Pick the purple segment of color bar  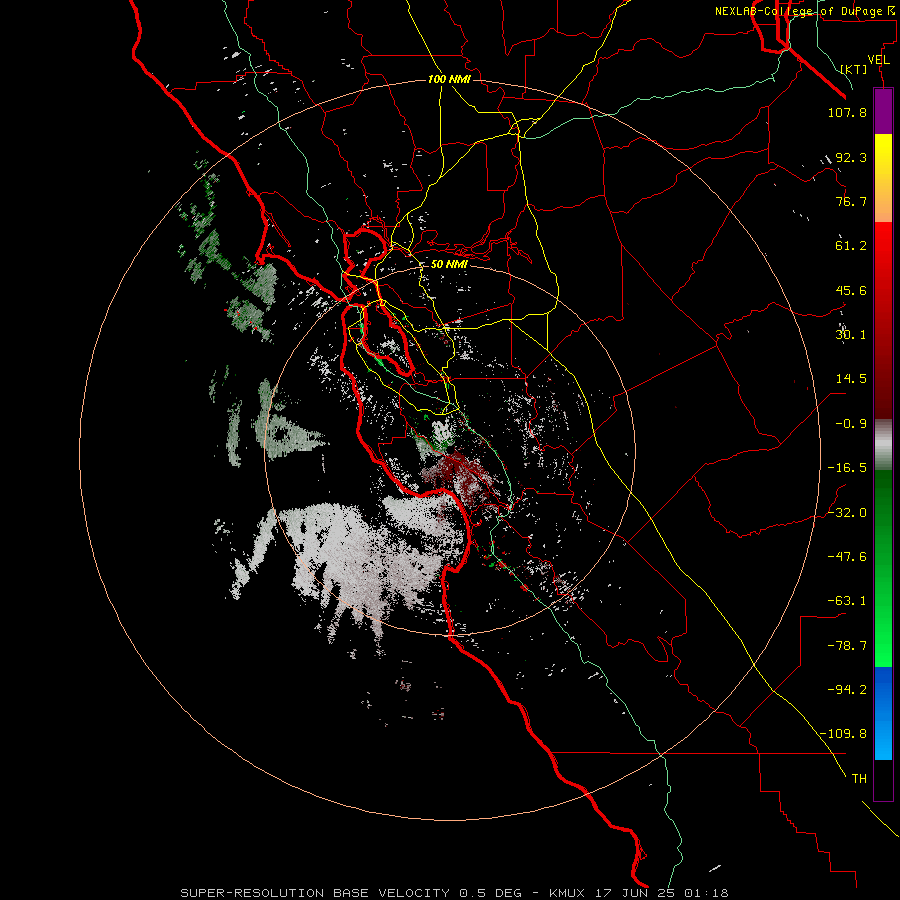883,112
